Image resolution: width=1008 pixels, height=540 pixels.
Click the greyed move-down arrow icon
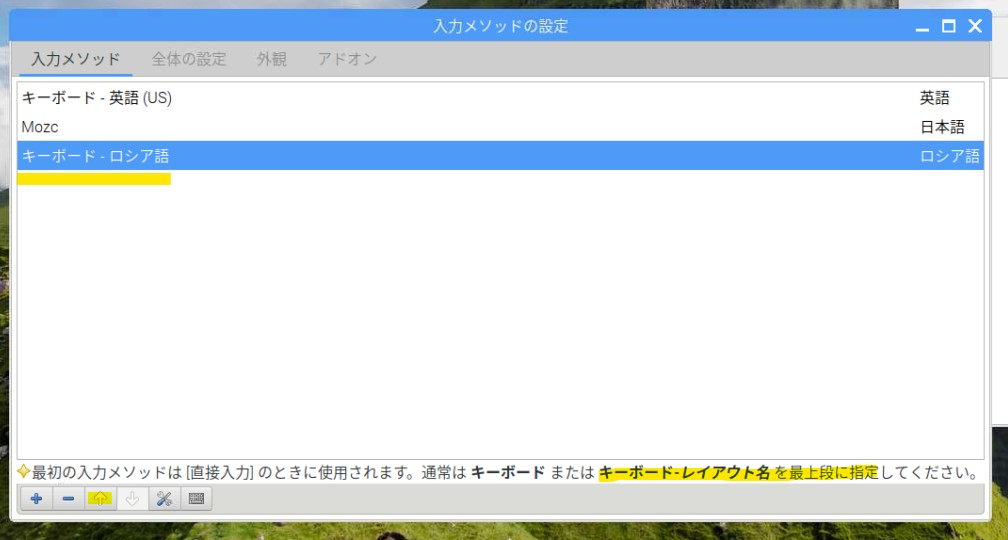click(x=132, y=499)
